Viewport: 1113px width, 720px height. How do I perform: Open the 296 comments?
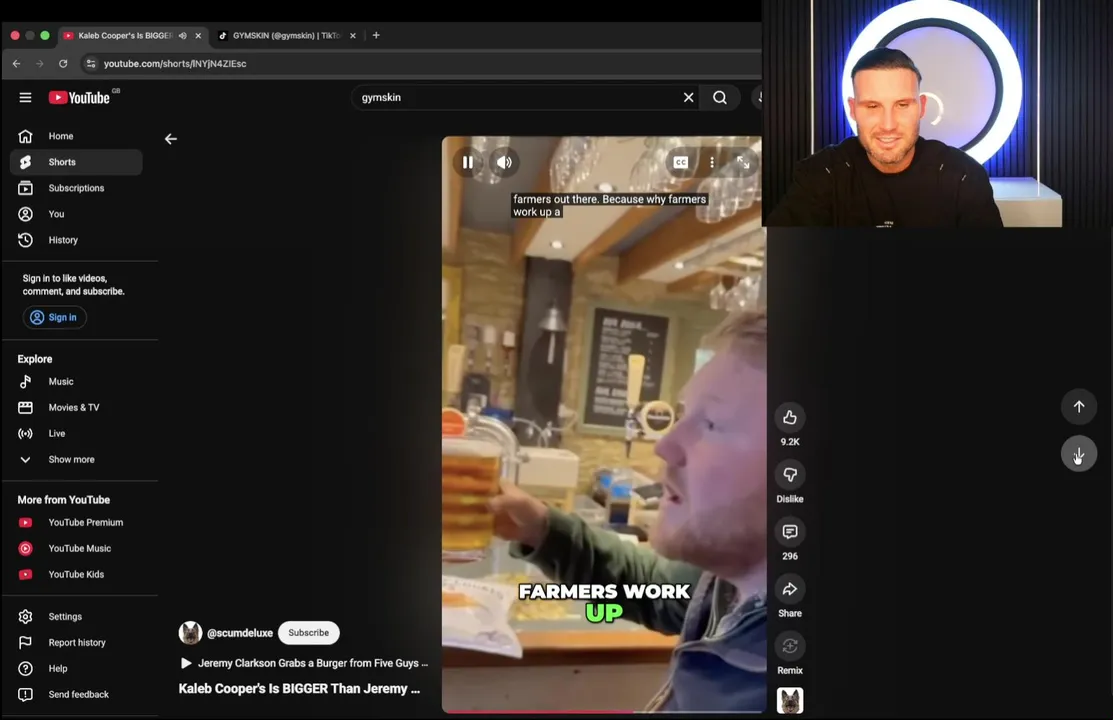pos(790,532)
